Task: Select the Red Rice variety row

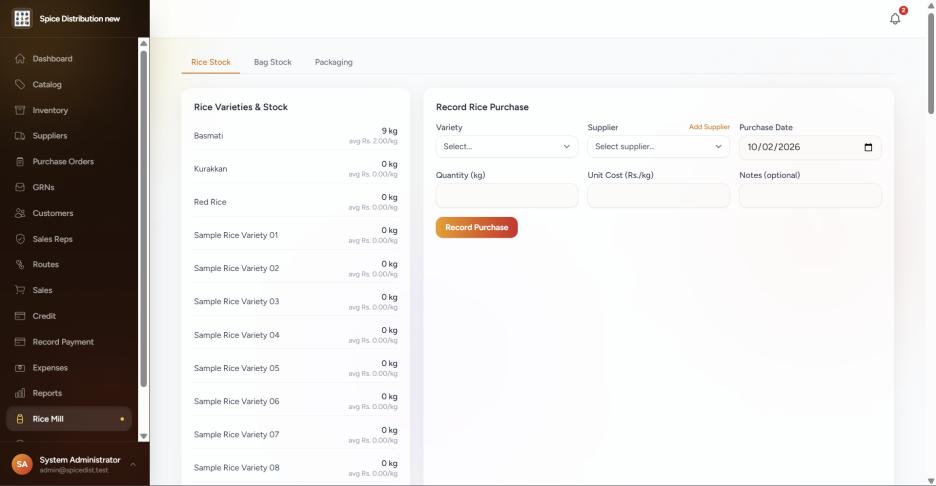Action: coord(295,202)
